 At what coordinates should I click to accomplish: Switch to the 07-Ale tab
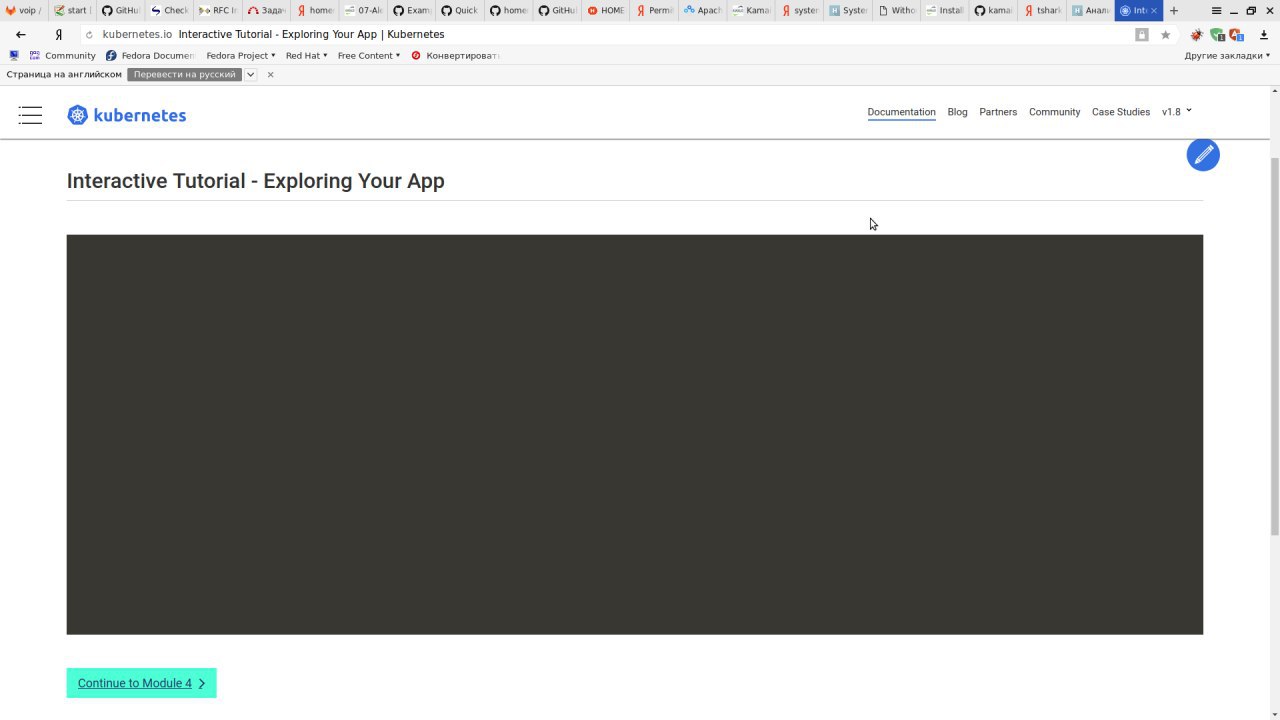(363, 10)
